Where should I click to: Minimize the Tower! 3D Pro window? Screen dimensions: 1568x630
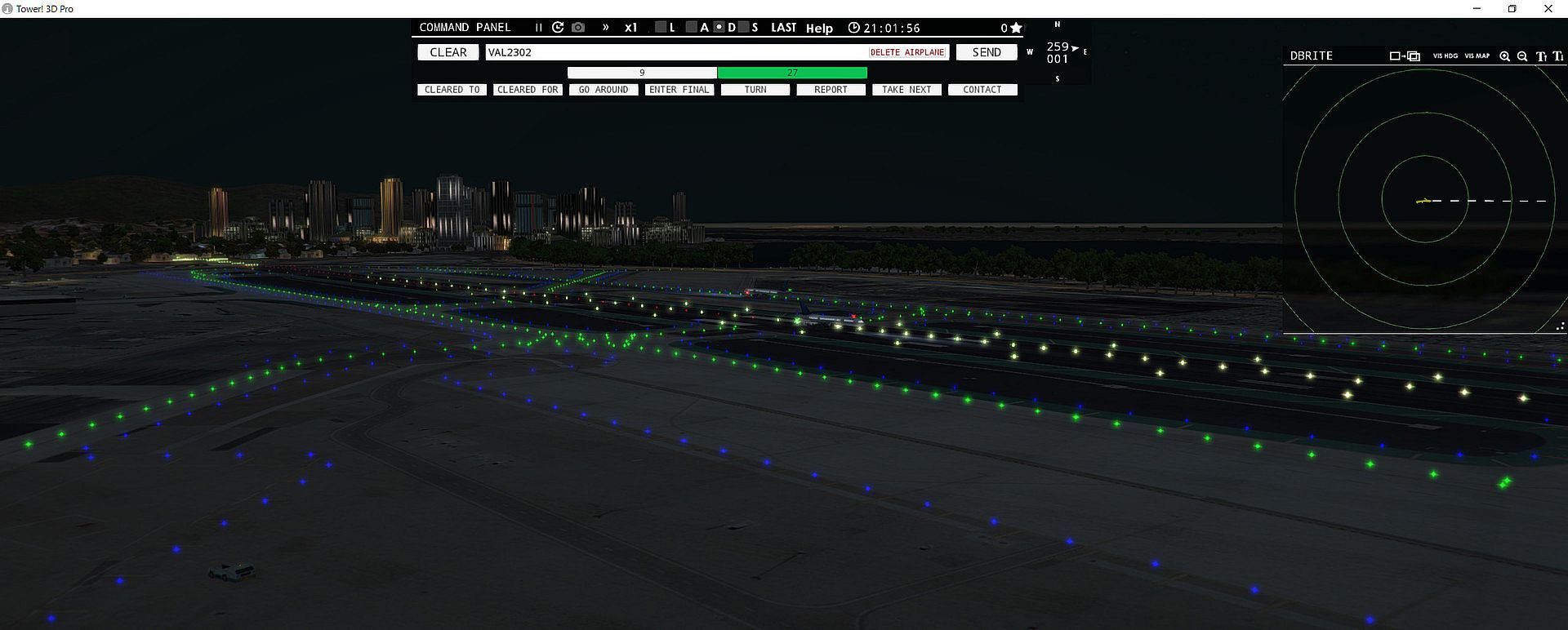pos(1477,9)
